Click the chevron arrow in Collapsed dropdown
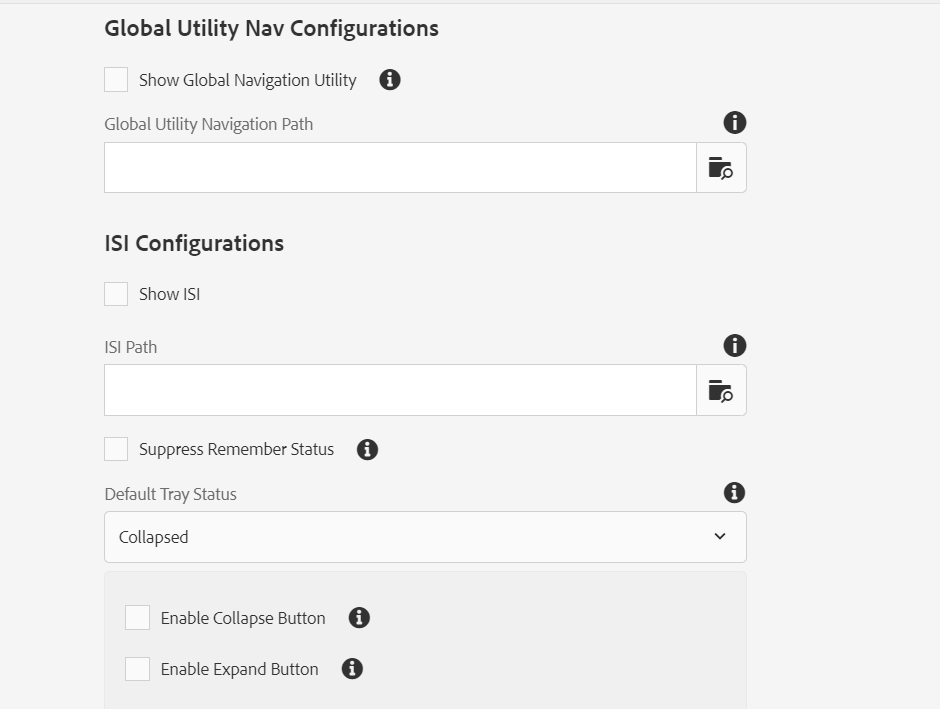Viewport: 940px width, 709px height. point(720,536)
